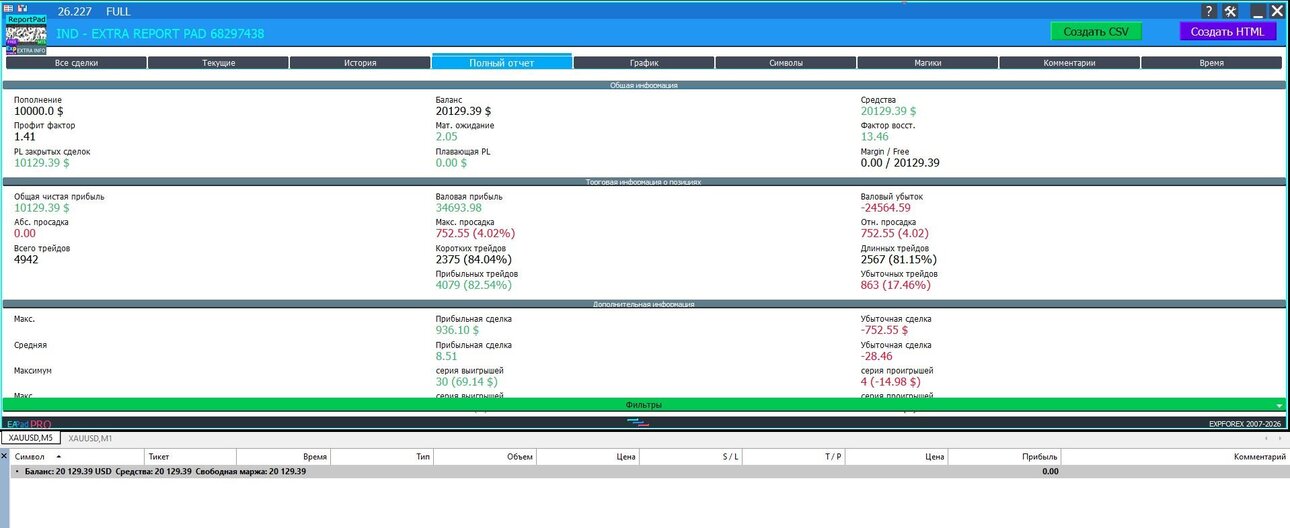Click total trades value 4942
The image size is (1290, 528).
tap(27, 259)
